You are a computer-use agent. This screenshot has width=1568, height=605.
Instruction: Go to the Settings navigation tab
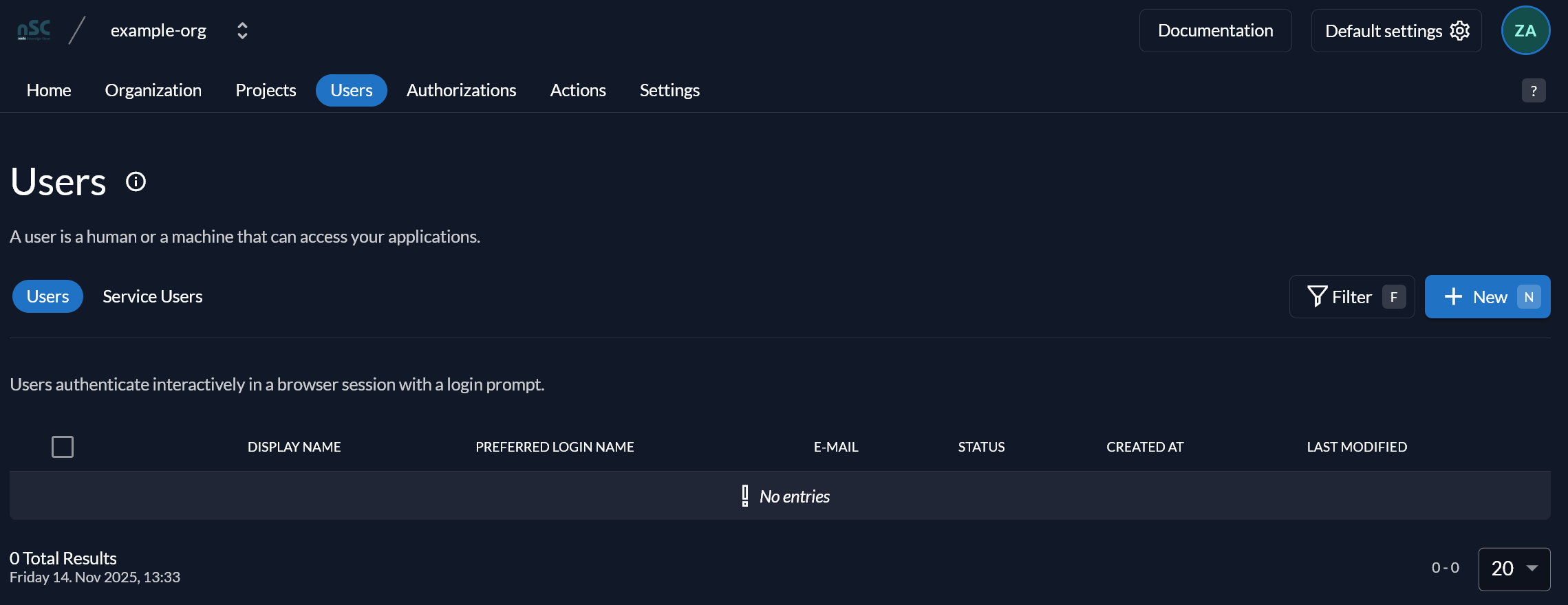pyautogui.click(x=669, y=90)
